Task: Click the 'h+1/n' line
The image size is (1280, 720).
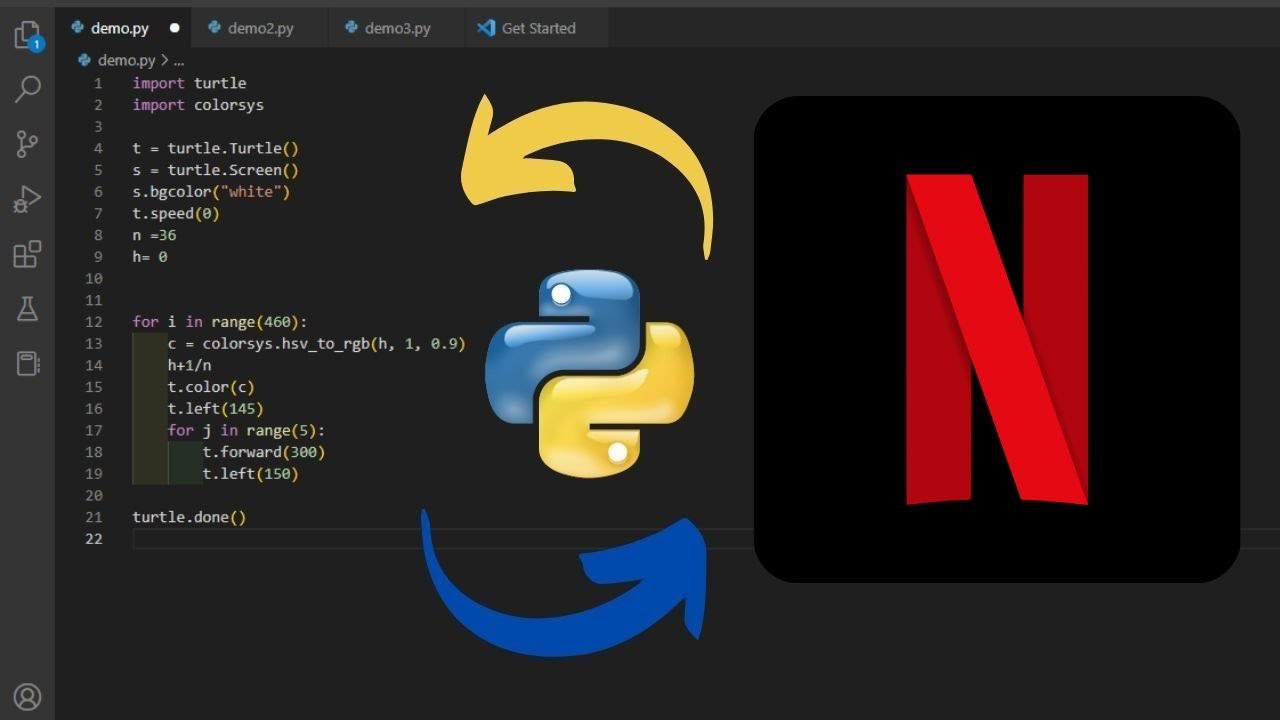Action: [189, 365]
